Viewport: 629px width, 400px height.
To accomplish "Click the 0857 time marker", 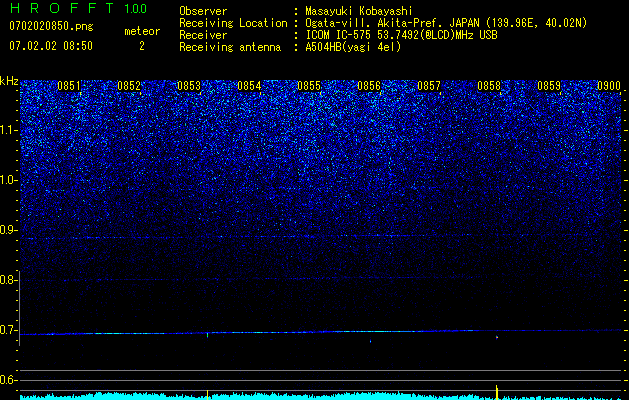I will coord(429,86).
